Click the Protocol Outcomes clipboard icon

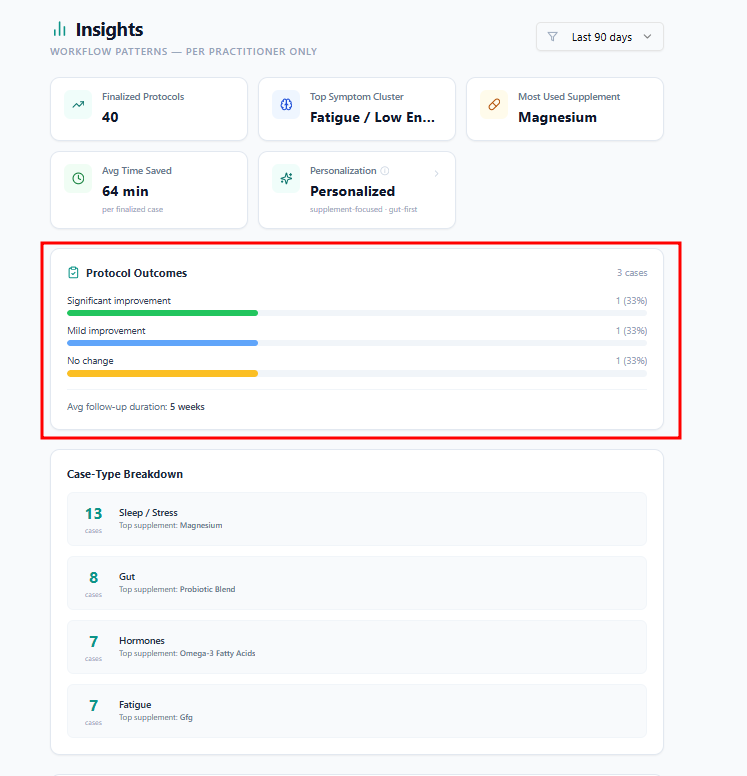(x=73, y=273)
